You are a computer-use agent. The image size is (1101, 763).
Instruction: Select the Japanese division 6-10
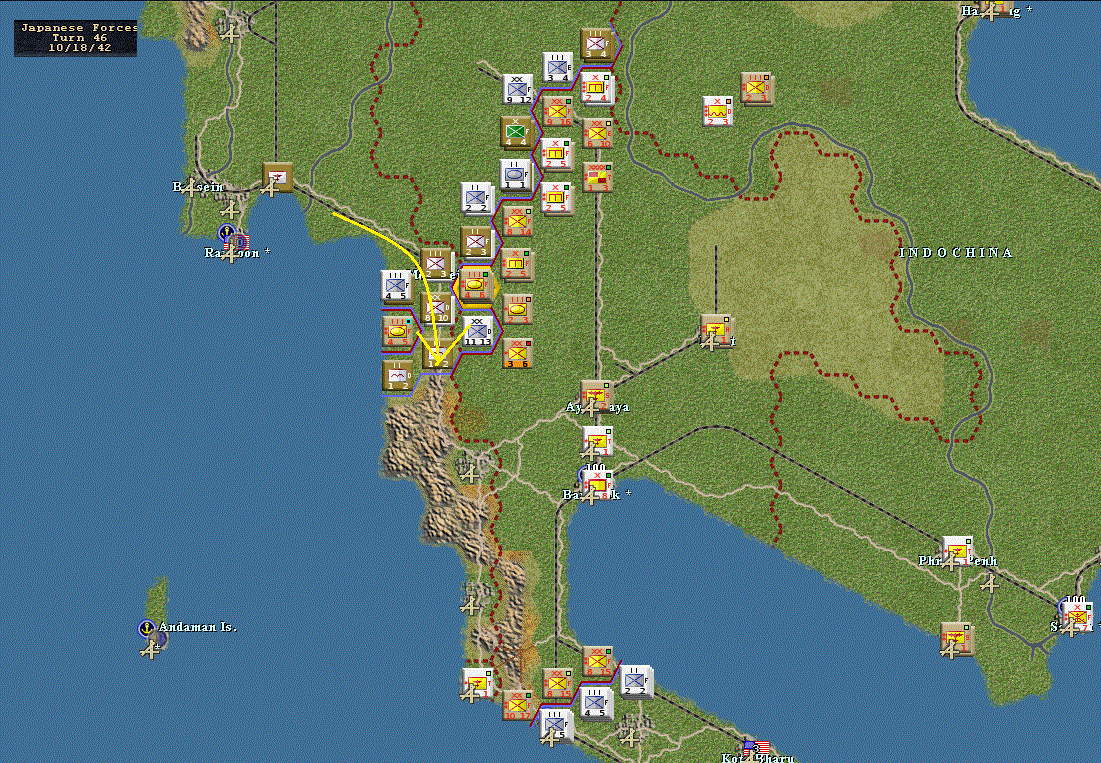[x=597, y=133]
